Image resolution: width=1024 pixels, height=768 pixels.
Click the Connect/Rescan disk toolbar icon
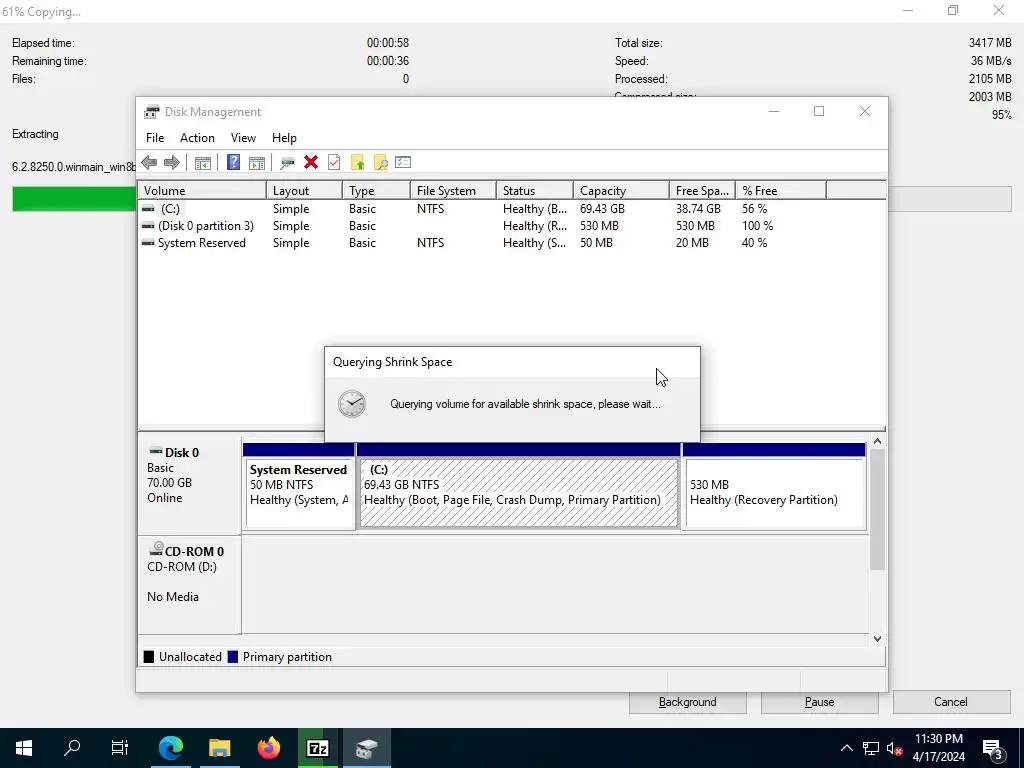click(287, 163)
